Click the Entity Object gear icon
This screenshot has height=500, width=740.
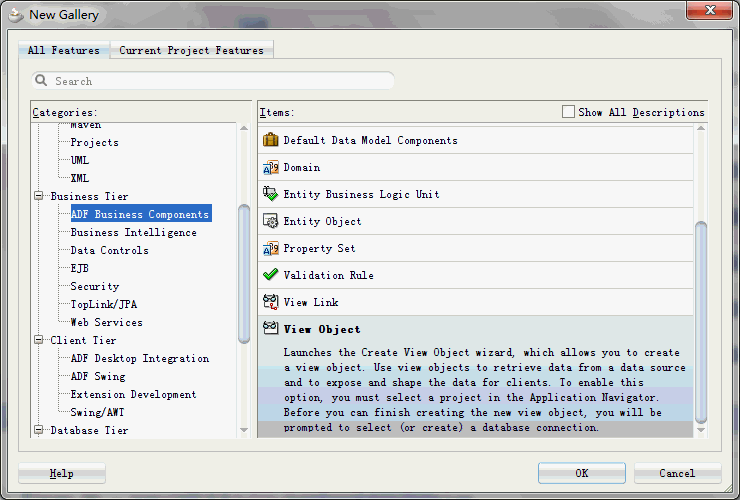click(270, 221)
